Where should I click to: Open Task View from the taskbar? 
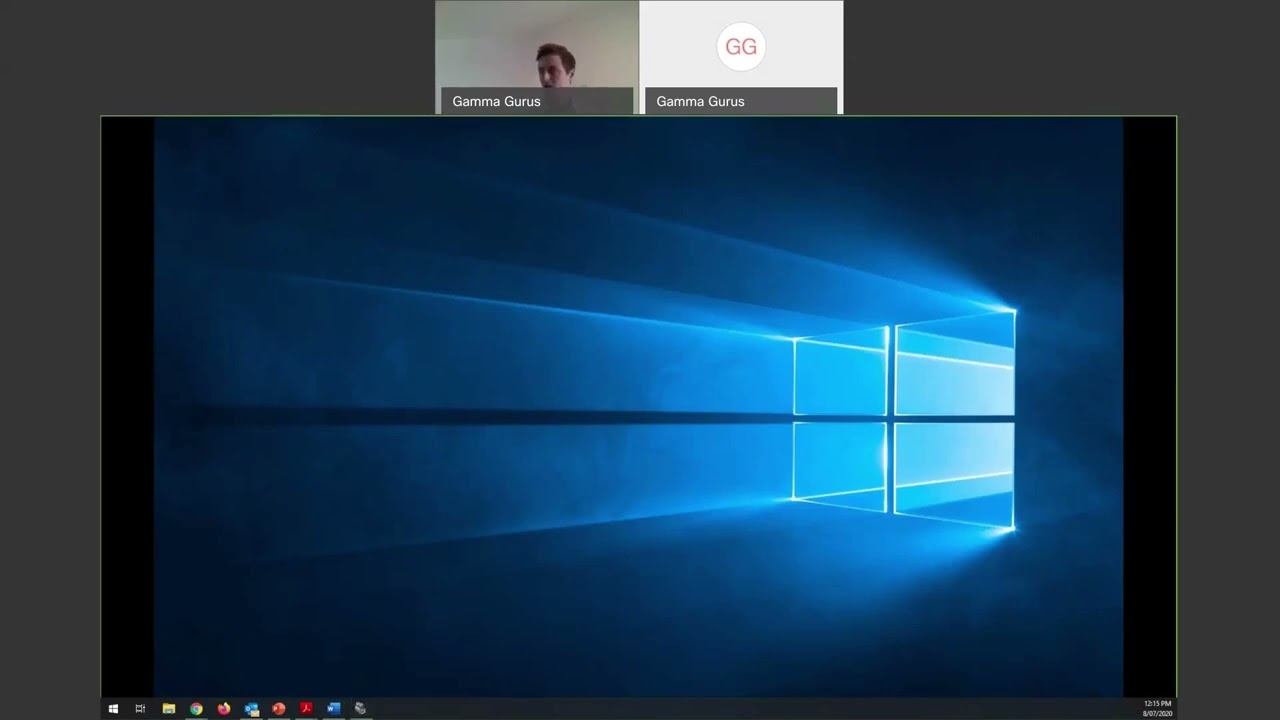(x=141, y=709)
